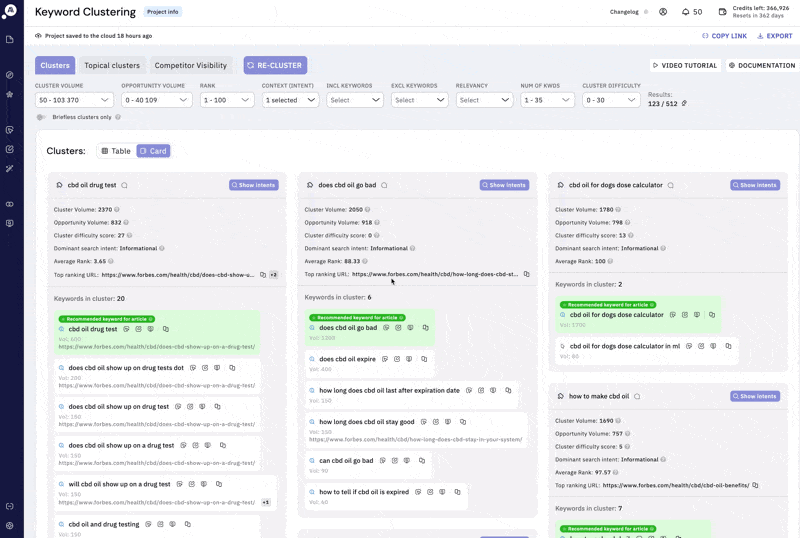Open the VIDEO TUTORIAL
Image resolution: width=800 pixels, height=538 pixels.
[685, 65]
